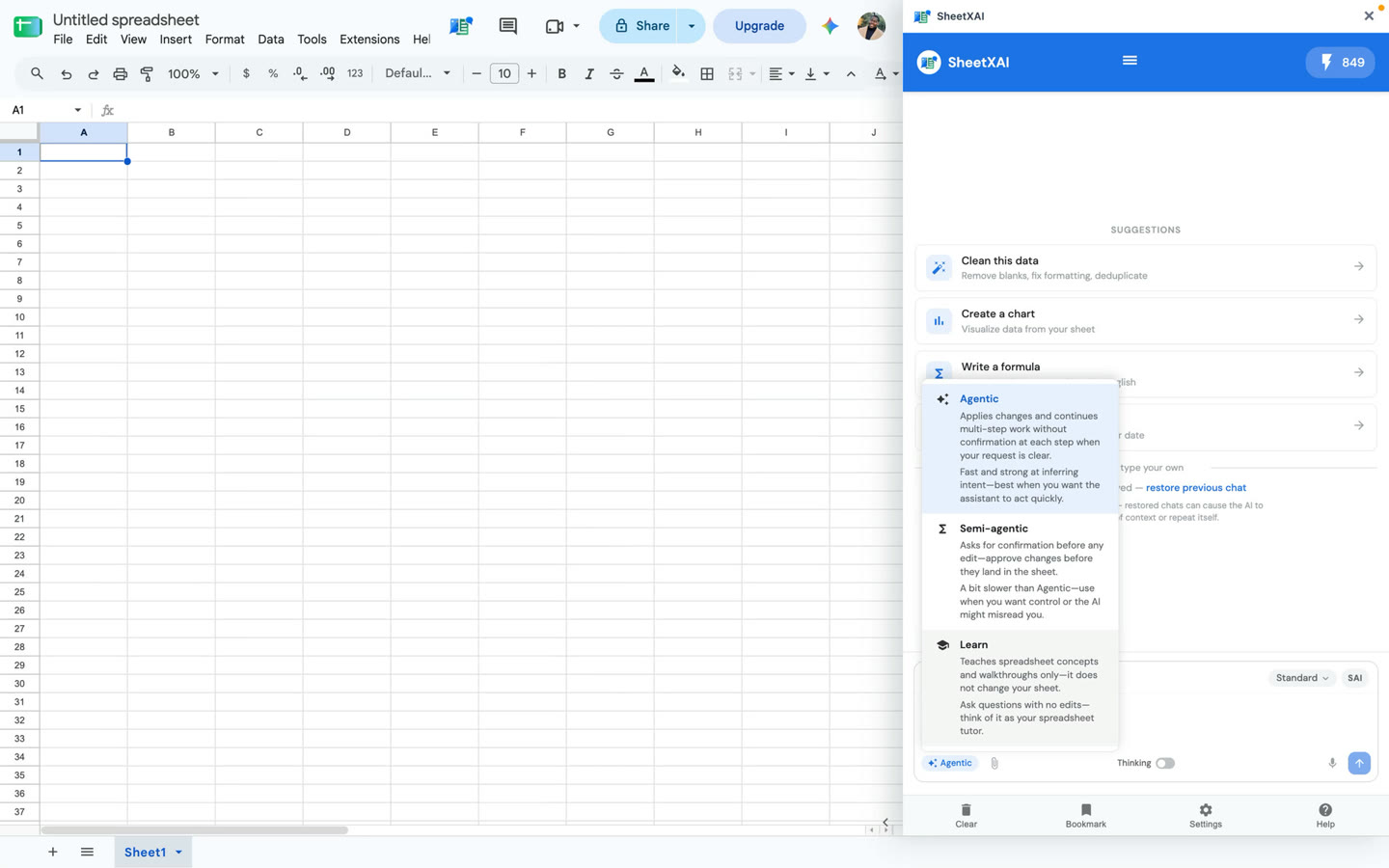Click the redo arrow in the toolbar
Viewport: 1389px width, 868px height.
pos(94,74)
